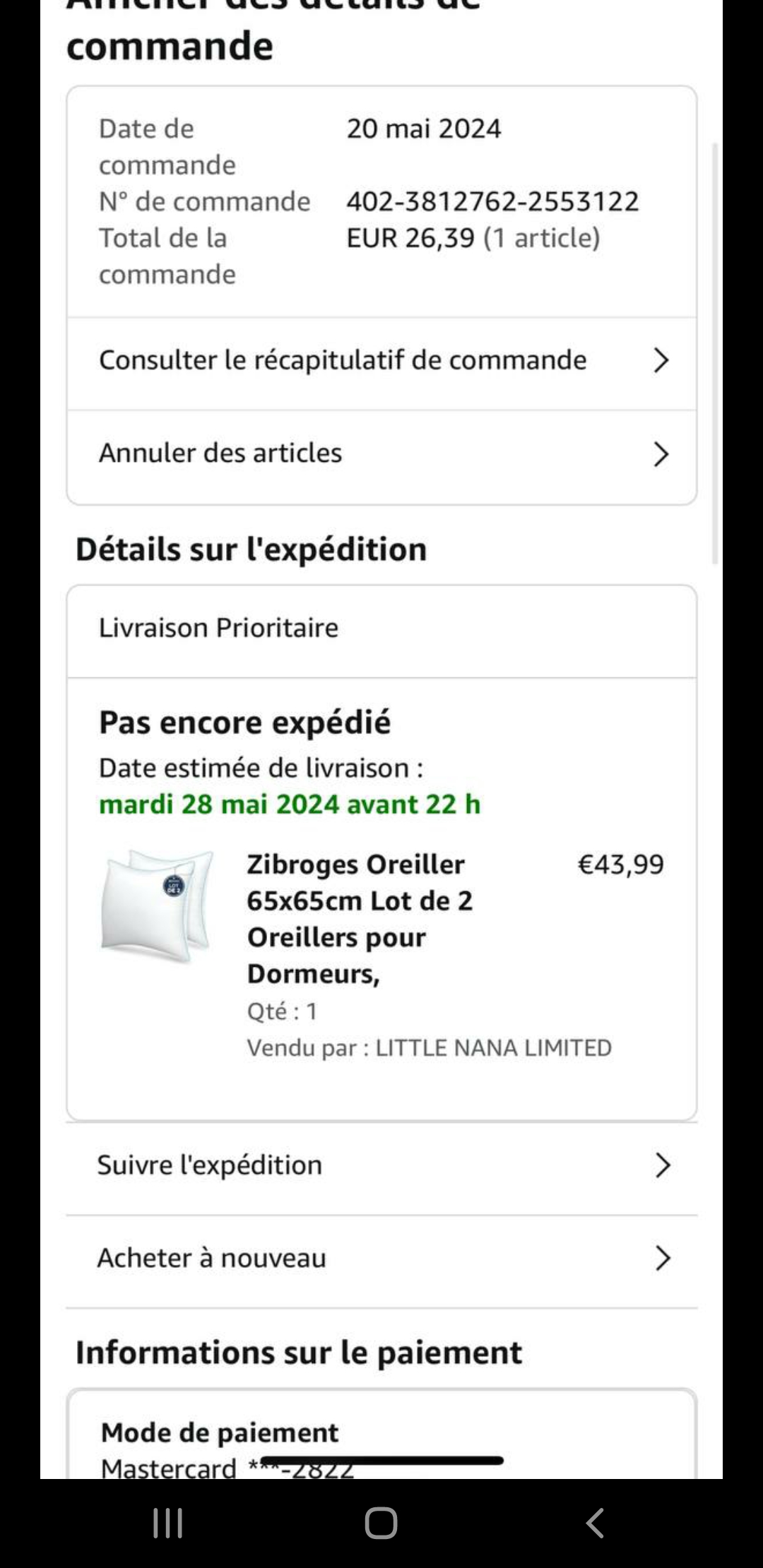The height and width of the screenshot is (1568, 763).
Task: Tap chevron beside Annuler des articles
Action: point(661,453)
